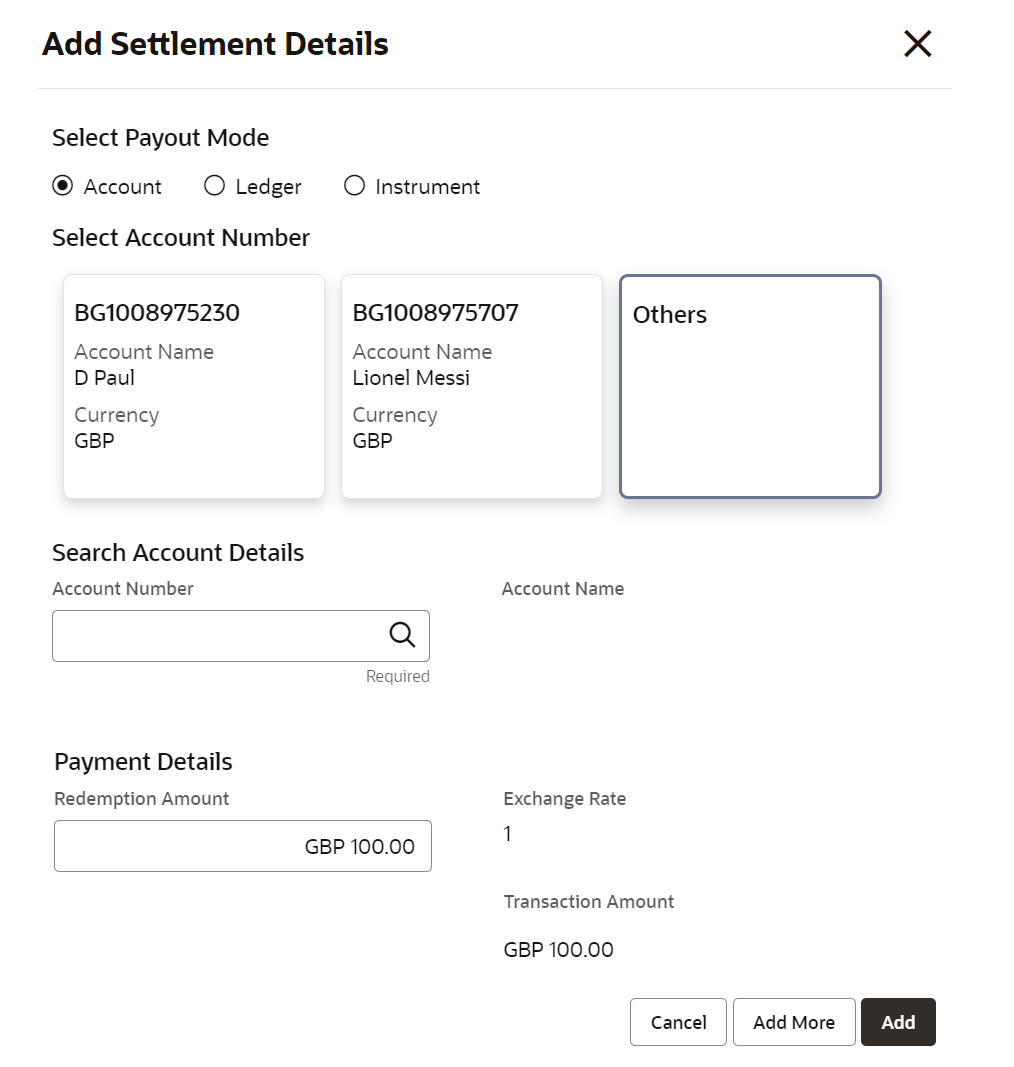Image resolution: width=1014 pixels, height=1067 pixels.
Task: Choose Ledger as payout mode
Action: point(214,186)
